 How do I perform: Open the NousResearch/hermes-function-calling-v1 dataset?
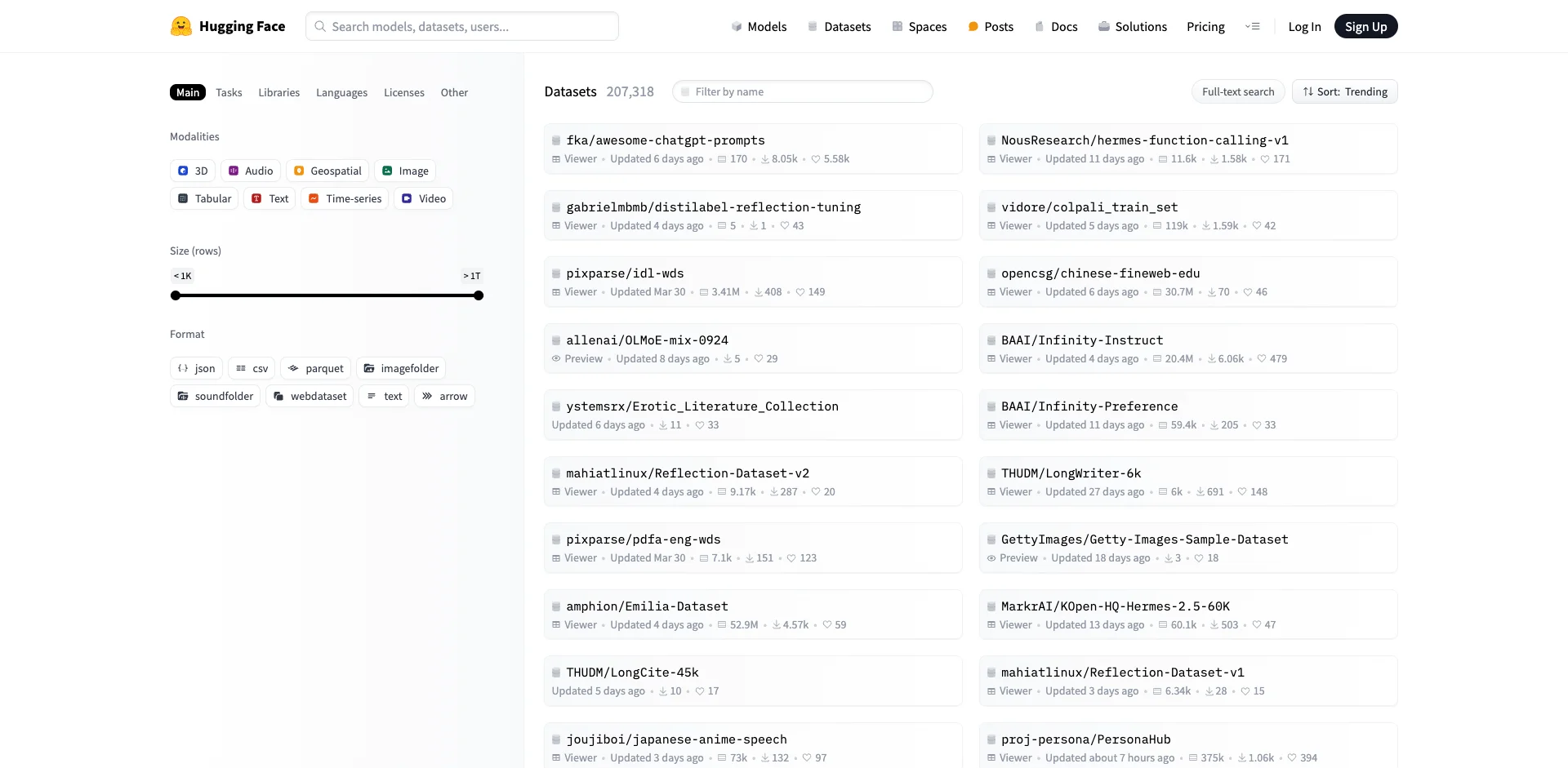[x=1188, y=149]
